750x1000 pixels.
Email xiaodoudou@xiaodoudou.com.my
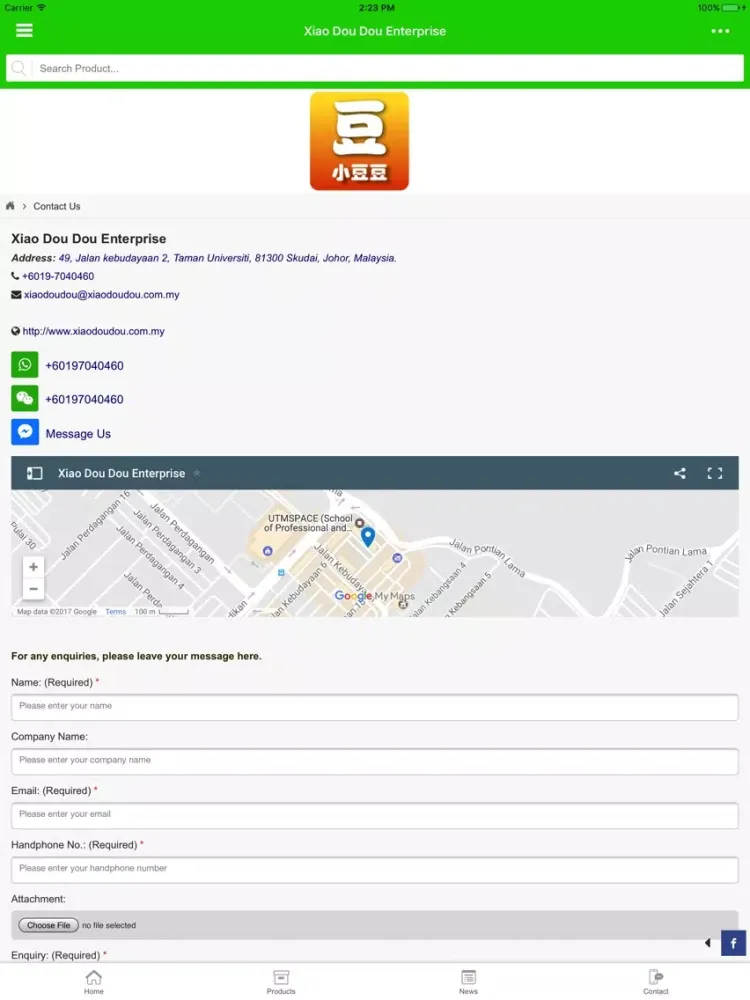pyautogui.click(x=101, y=295)
